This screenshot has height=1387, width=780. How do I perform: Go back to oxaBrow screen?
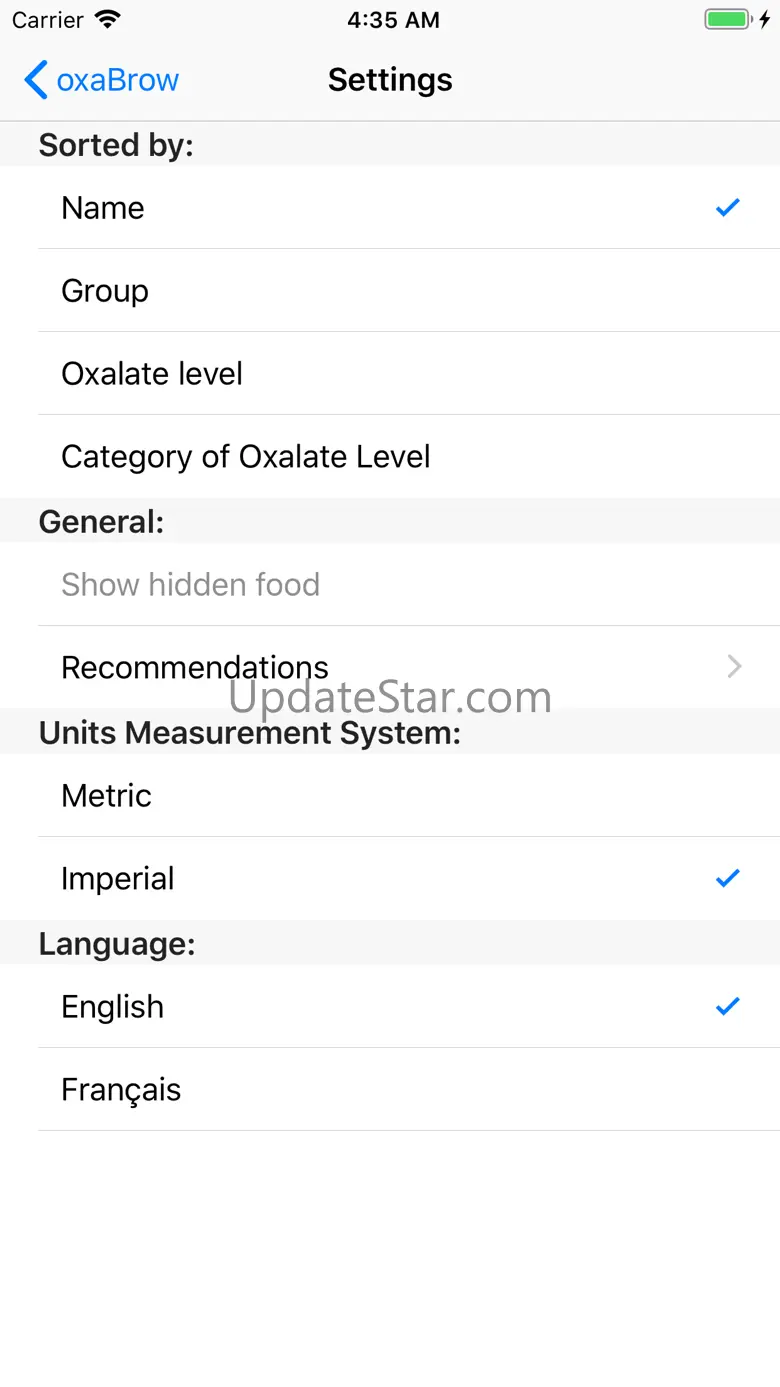[117, 80]
